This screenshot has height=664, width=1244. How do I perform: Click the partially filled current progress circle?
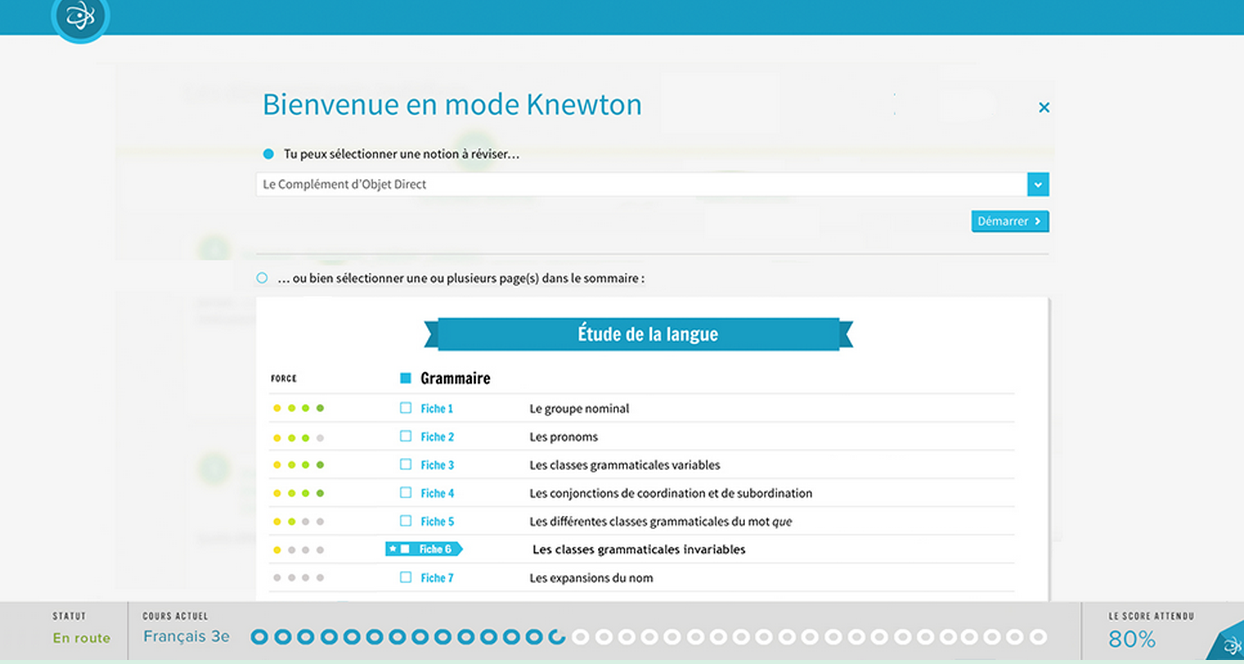tap(557, 637)
